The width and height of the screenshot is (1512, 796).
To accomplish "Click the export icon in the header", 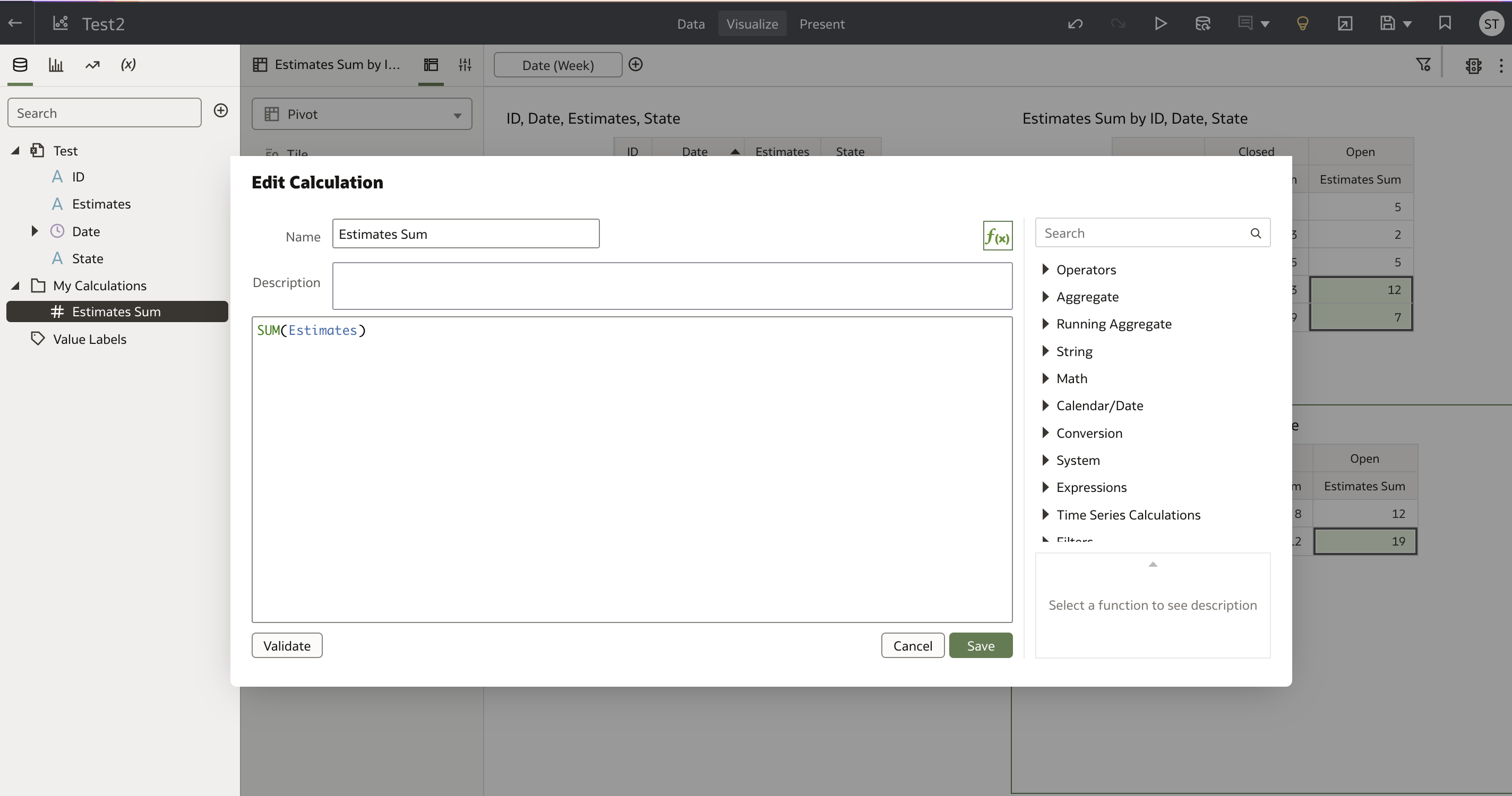I will coord(1345,23).
